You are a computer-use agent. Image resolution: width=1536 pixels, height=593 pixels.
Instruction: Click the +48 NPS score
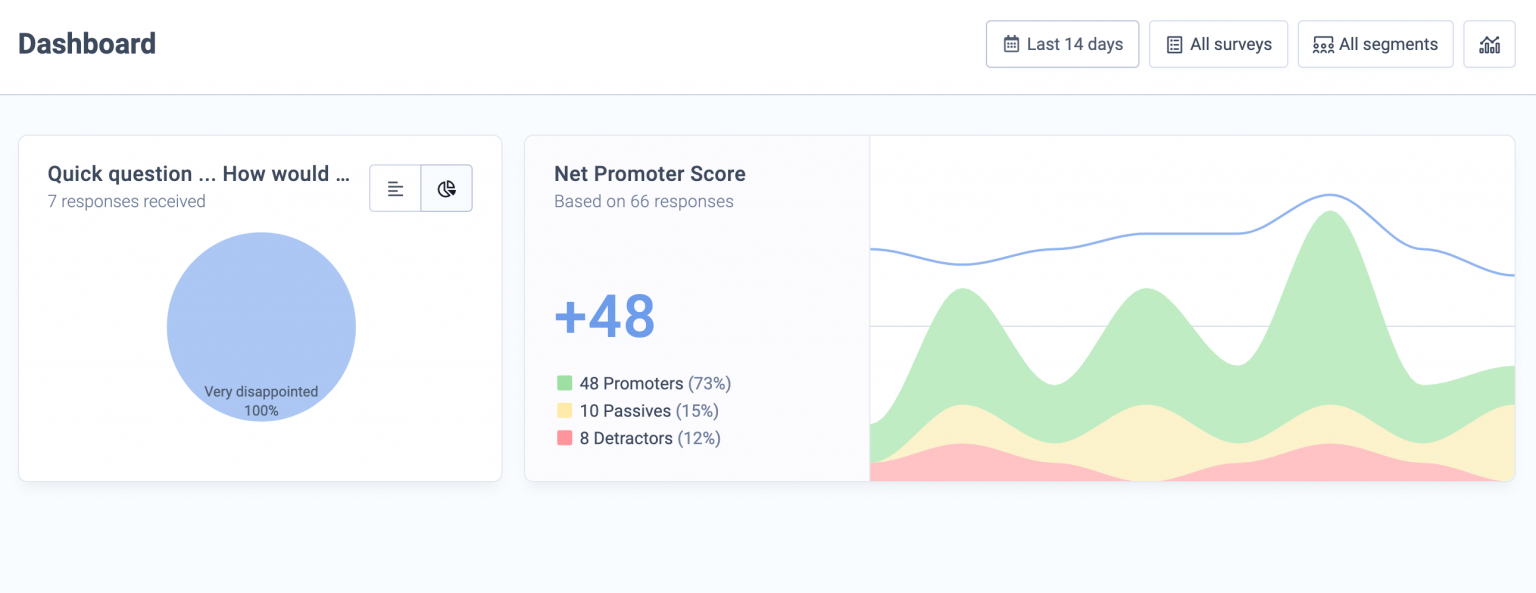point(602,316)
